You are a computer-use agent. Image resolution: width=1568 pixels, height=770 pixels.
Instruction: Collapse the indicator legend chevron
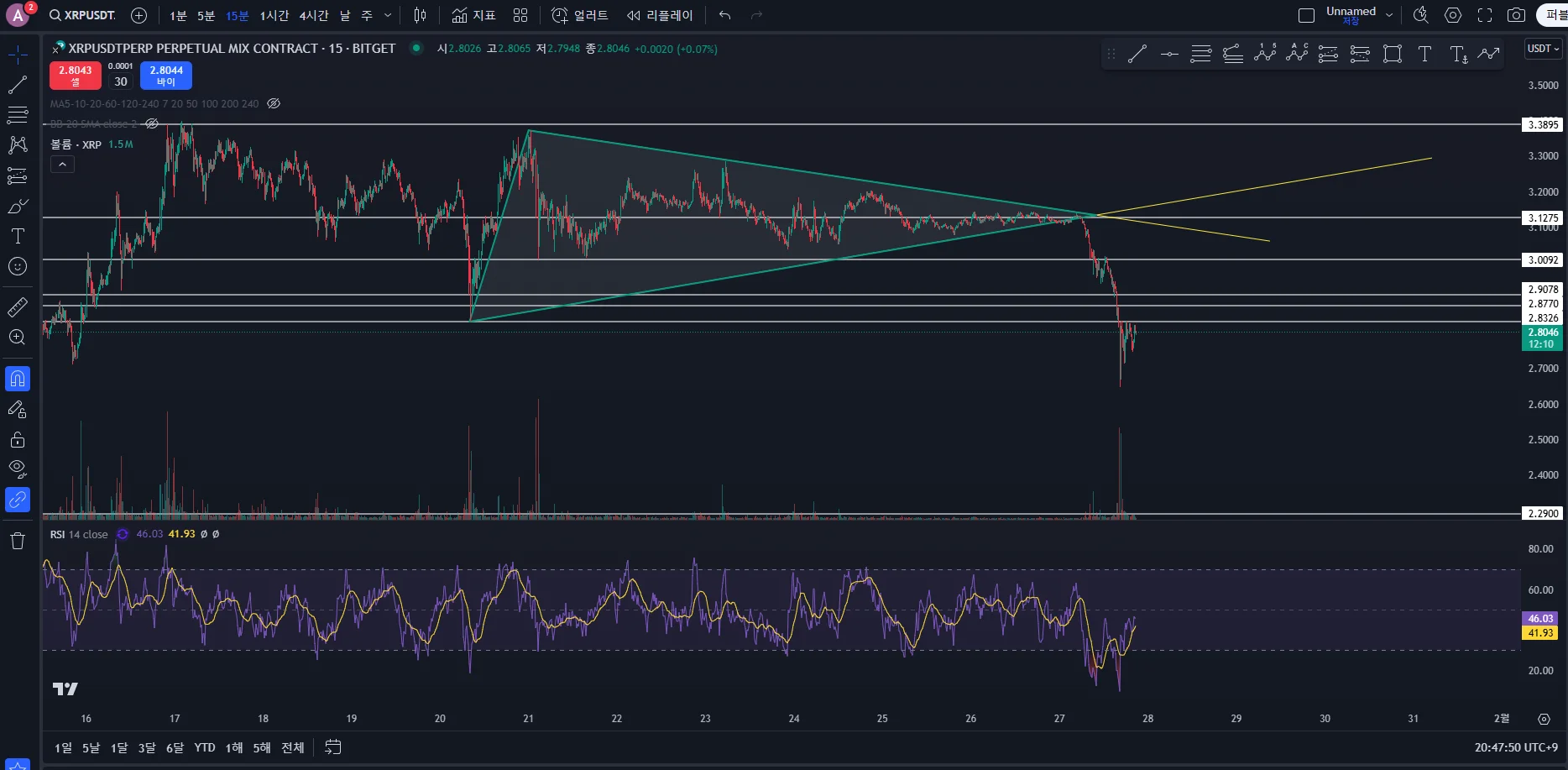62,165
